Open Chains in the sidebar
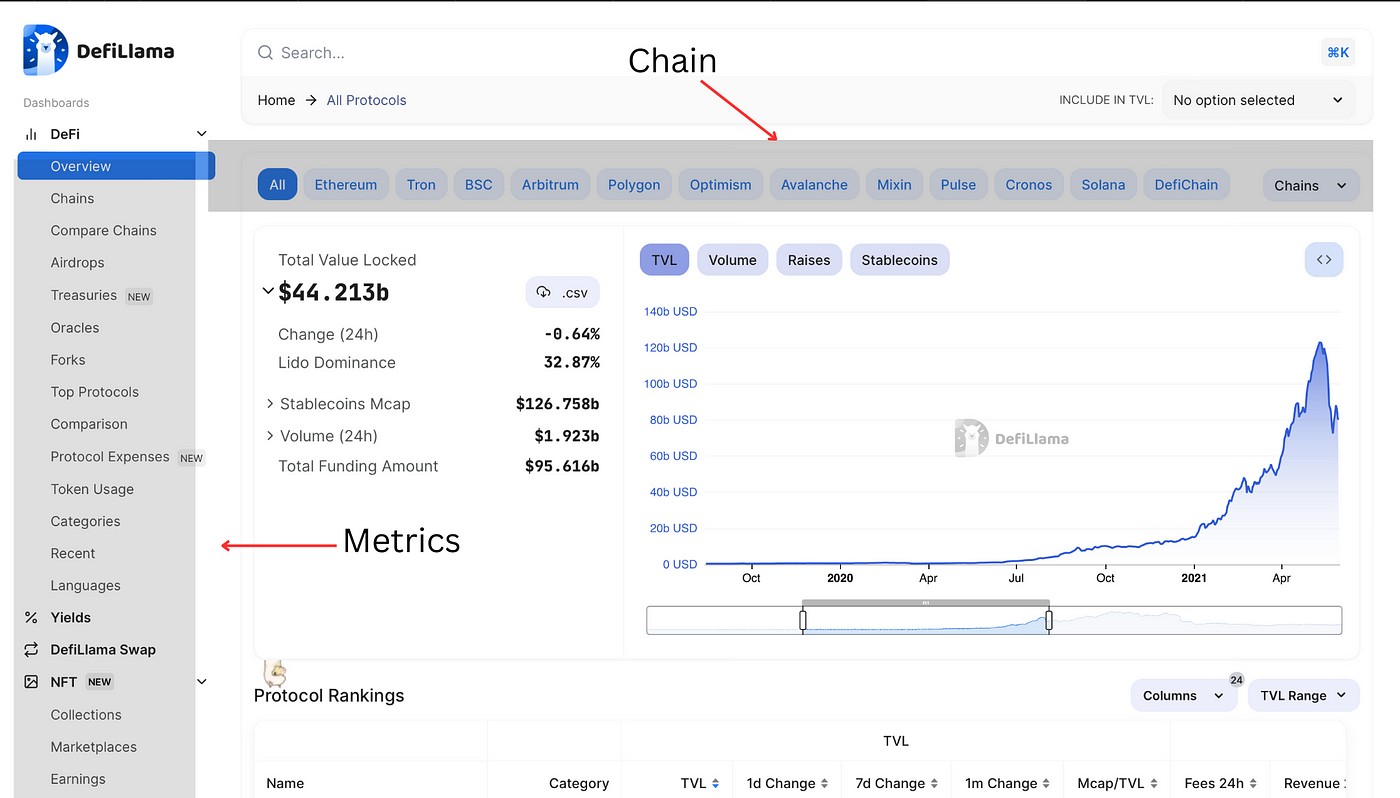This screenshot has height=798, width=1400. pyautogui.click(x=72, y=198)
